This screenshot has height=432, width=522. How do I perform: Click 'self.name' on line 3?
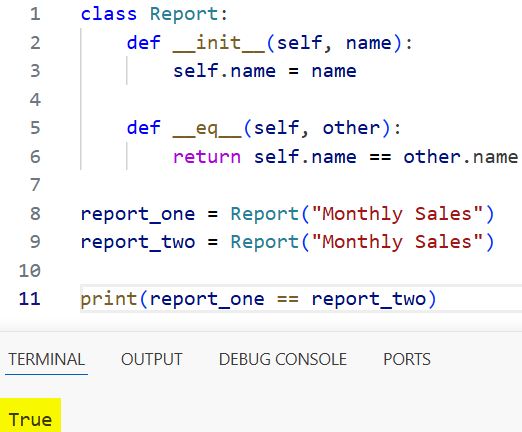tap(224, 71)
